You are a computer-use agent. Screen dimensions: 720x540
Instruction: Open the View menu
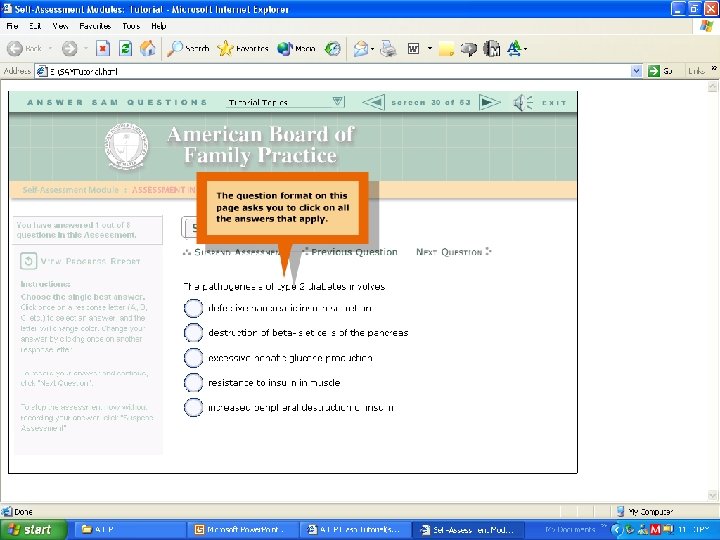click(x=60, y=26)
